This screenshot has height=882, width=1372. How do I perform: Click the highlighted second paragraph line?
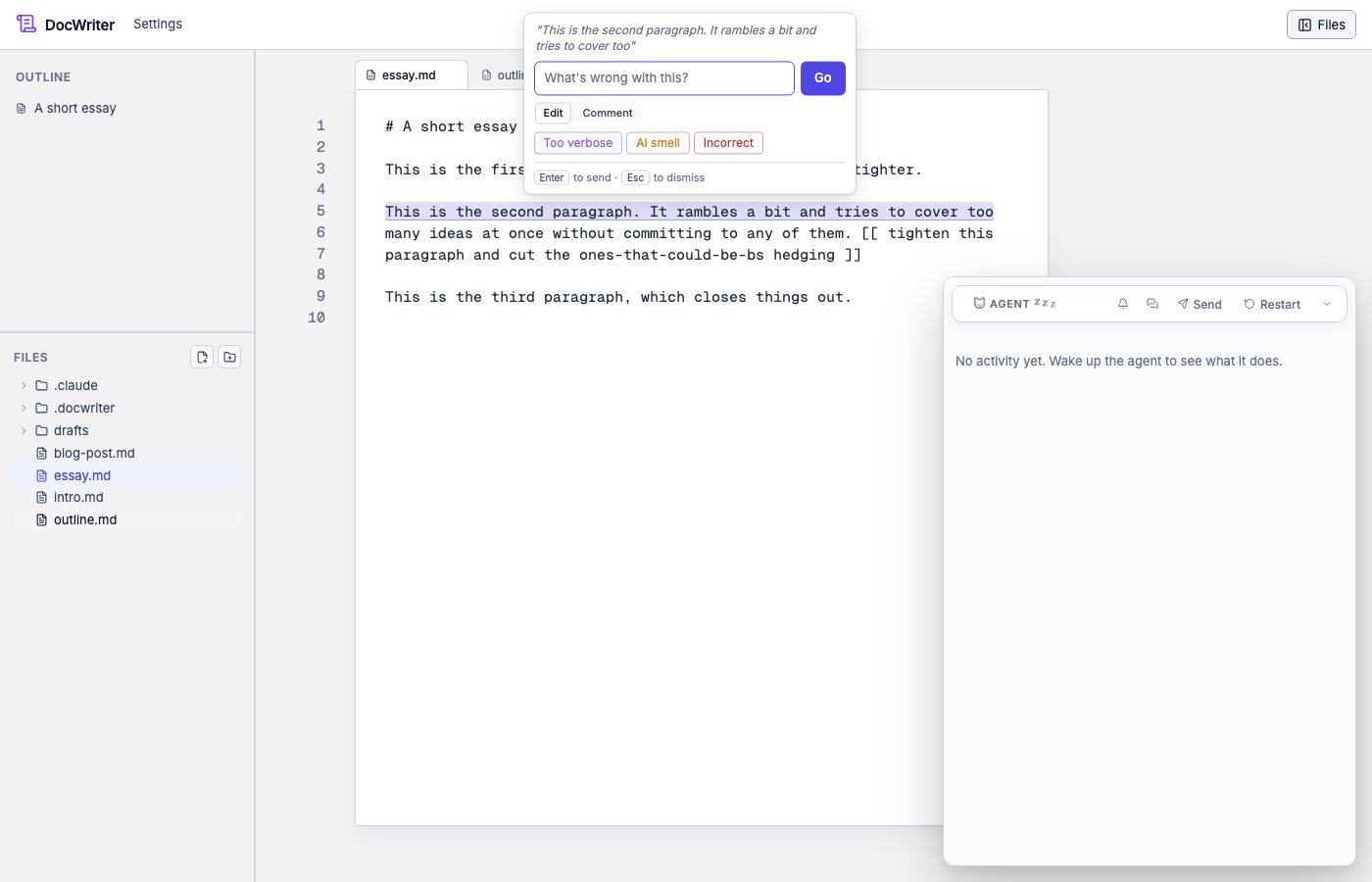pos(689,212)
